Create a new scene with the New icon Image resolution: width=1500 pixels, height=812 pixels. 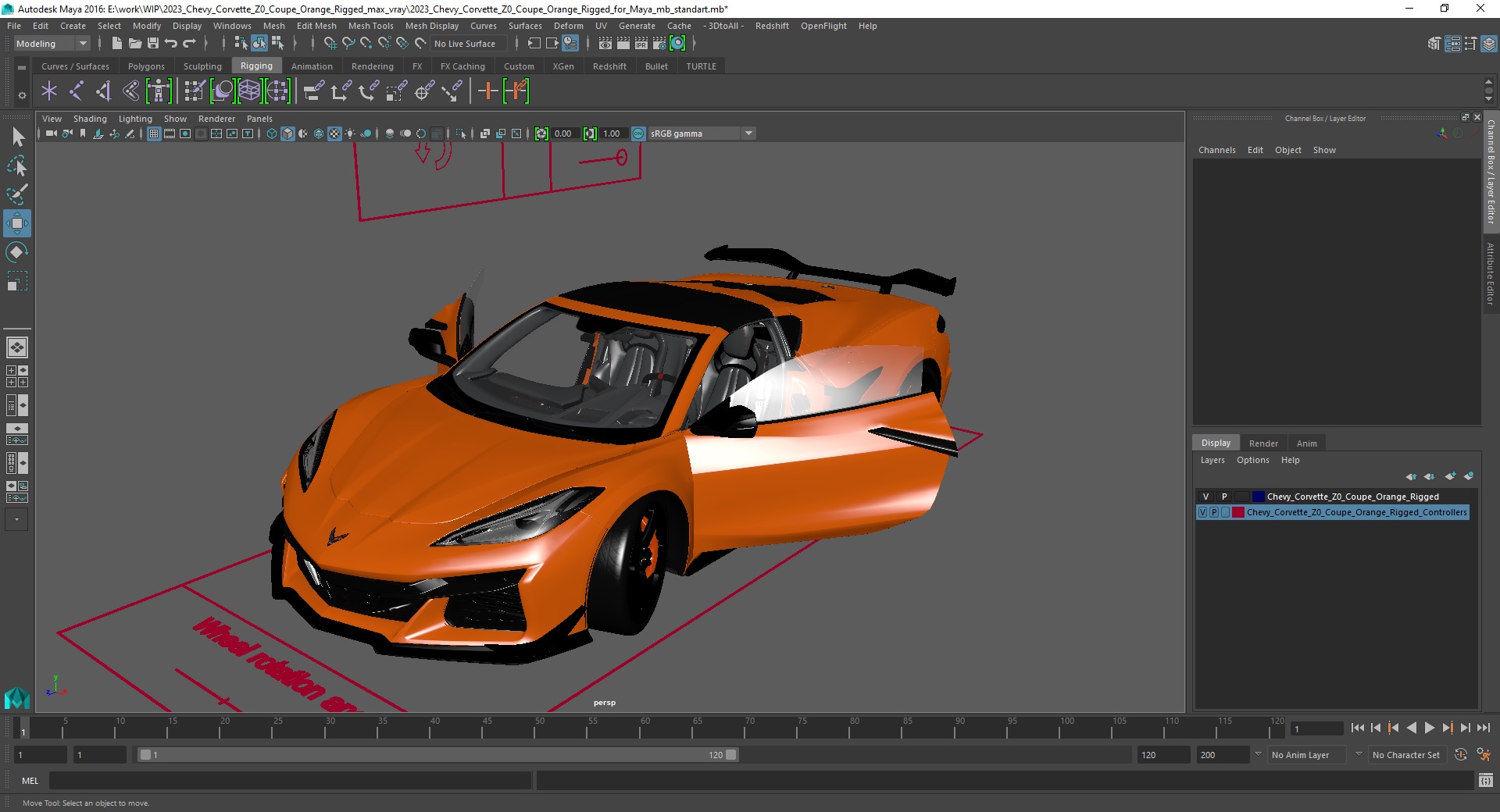[x=117, y=44]
